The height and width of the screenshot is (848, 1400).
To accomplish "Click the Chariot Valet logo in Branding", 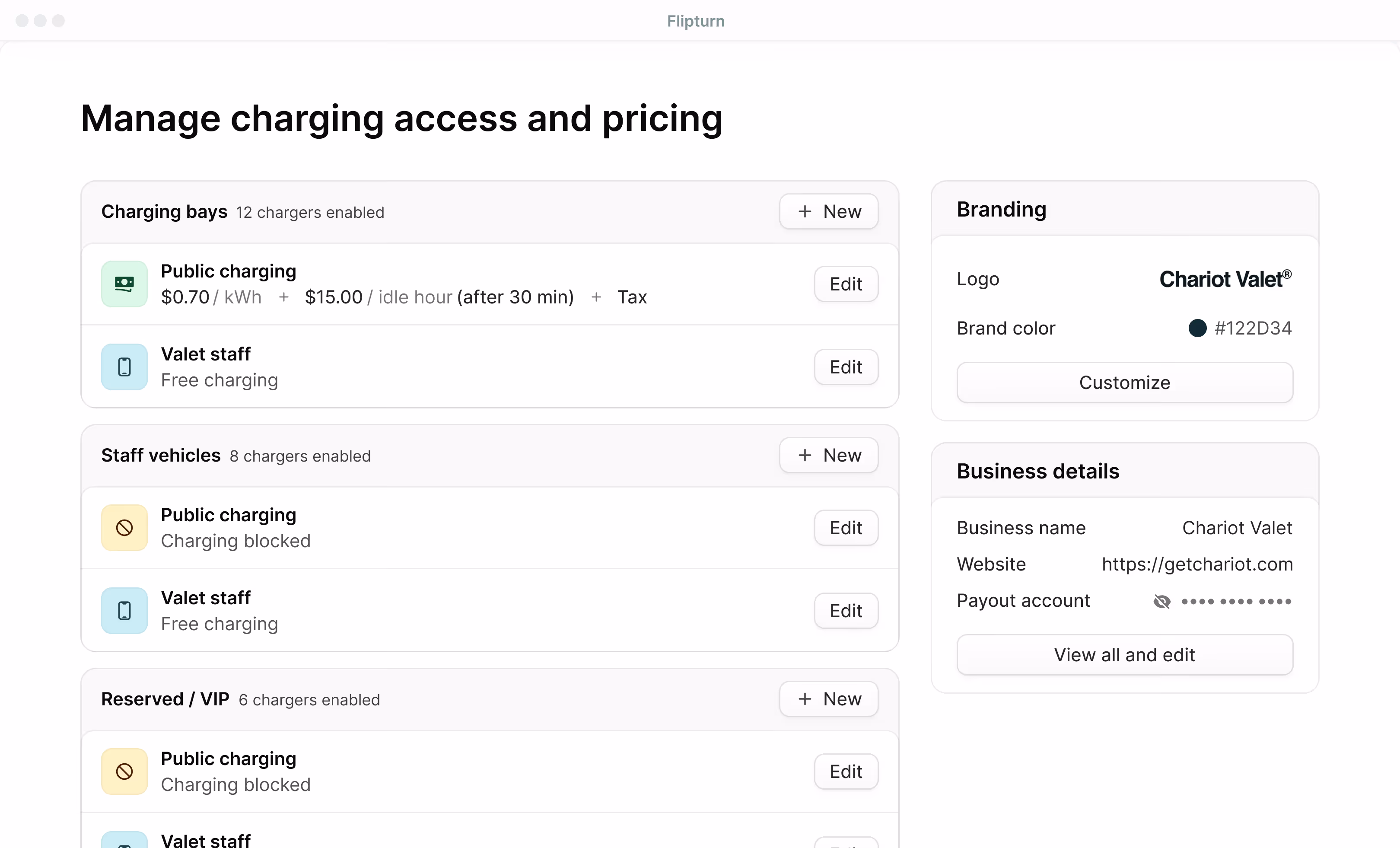I will (x=1225, y=278).
